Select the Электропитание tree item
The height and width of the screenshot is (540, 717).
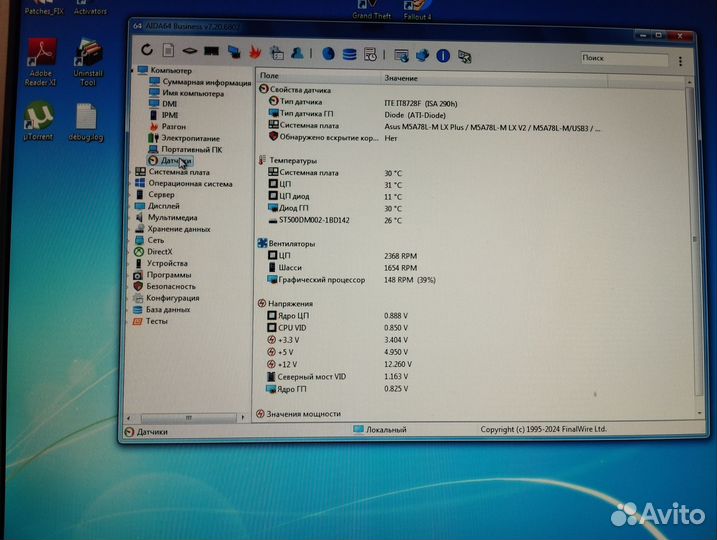point(190,138)
